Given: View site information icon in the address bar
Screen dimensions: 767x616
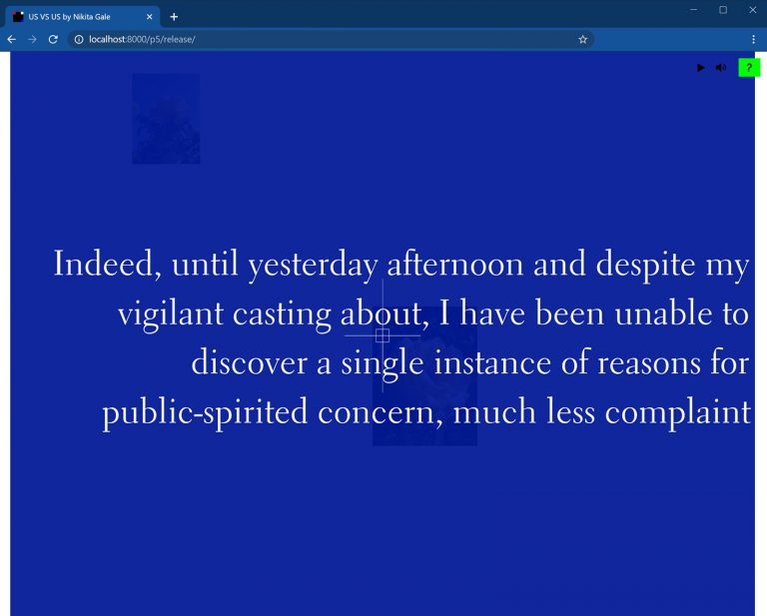Looking at the screenshot, I should (79, 39).
